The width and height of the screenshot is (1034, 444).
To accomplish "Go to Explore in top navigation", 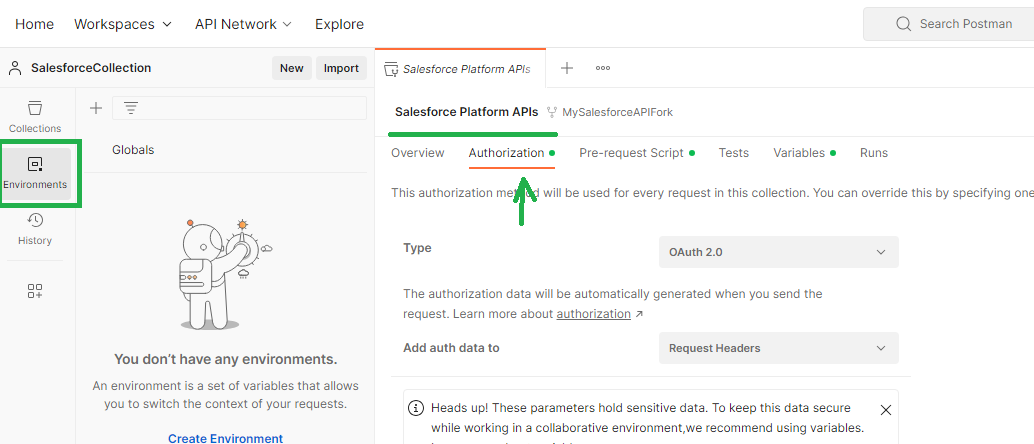I will (339, 24).
